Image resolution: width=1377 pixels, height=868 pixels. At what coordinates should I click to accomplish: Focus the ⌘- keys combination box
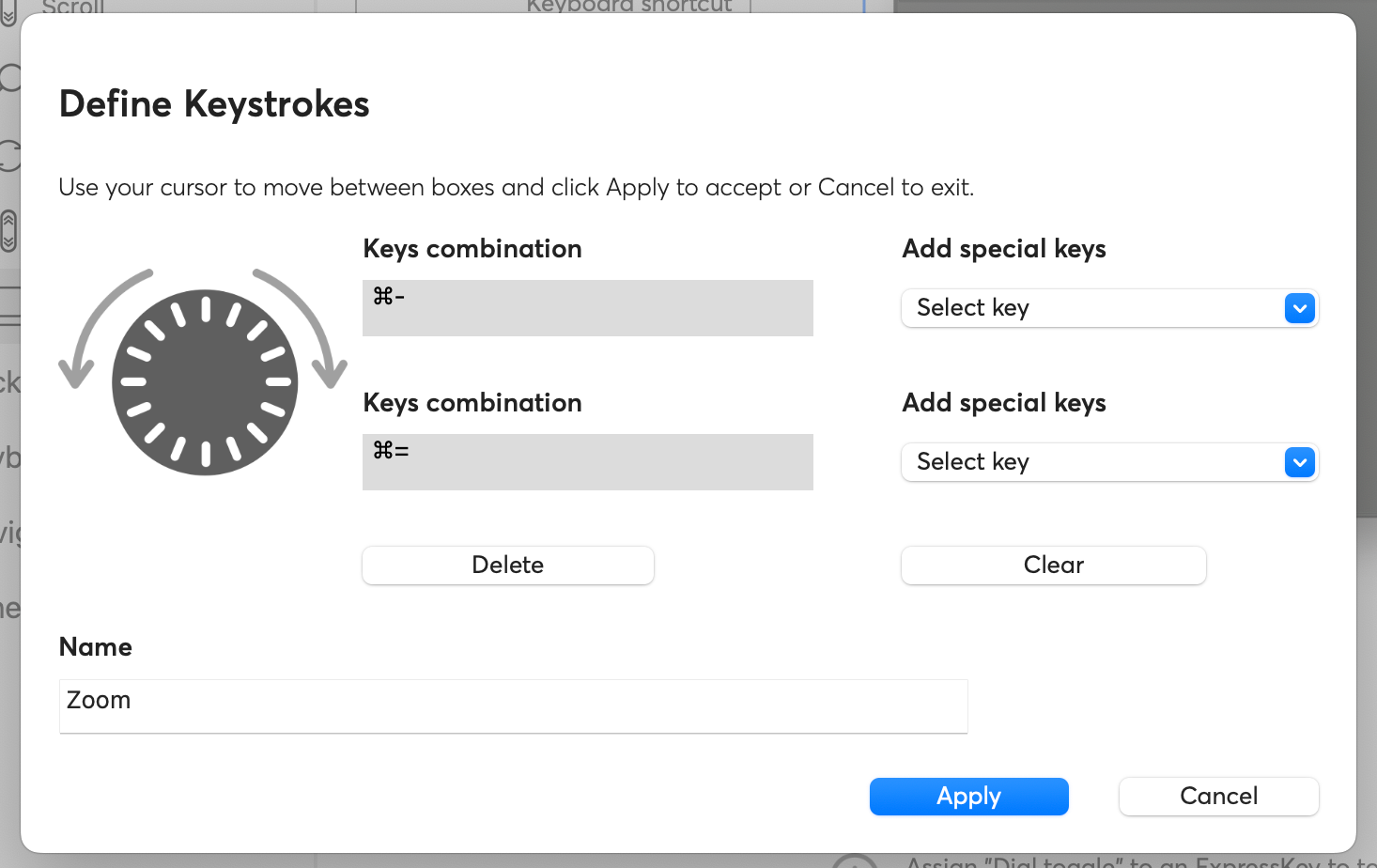pos(588,308)
